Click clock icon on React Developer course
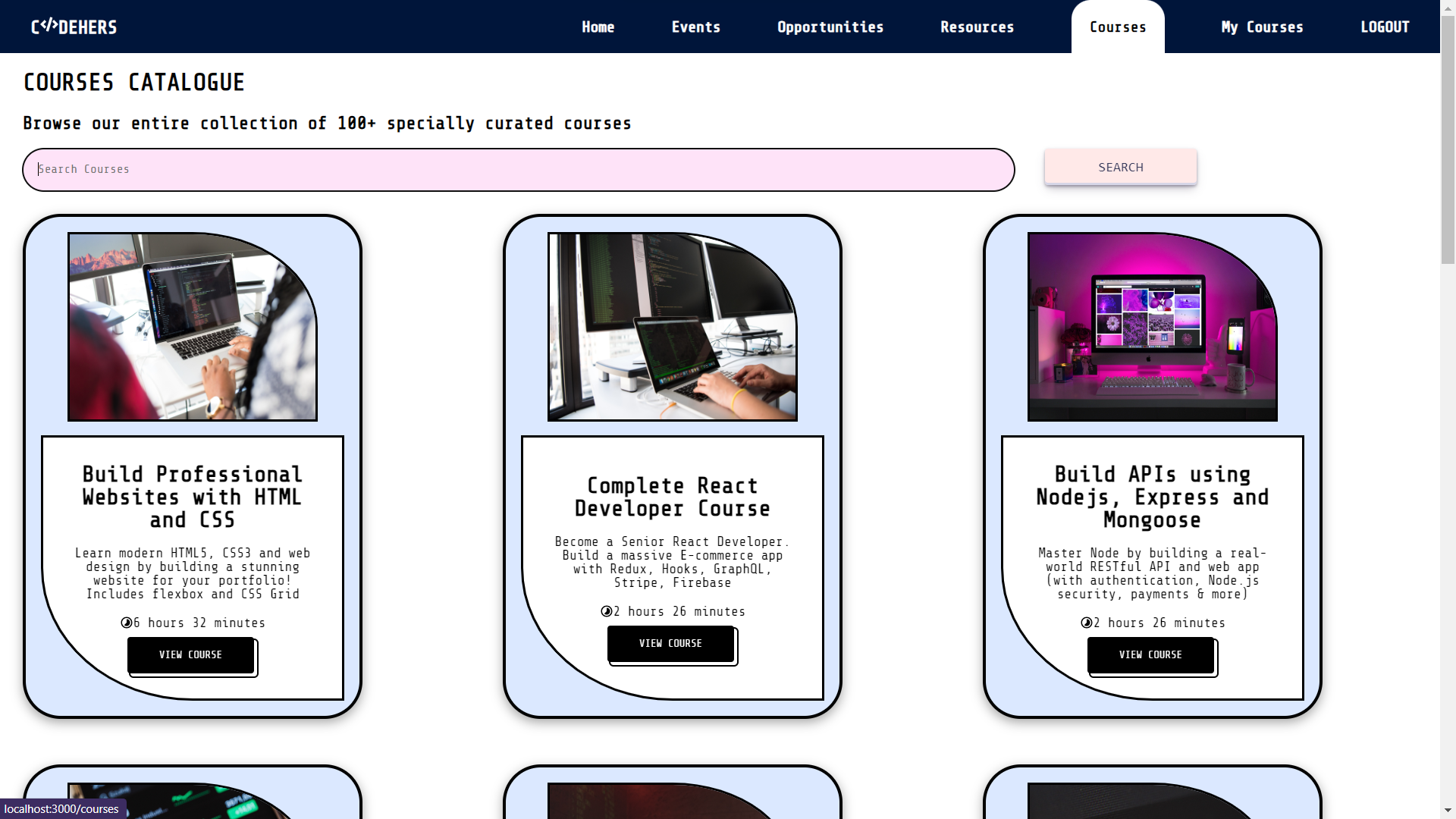This screenshot has width=1456, height=819. point(606,611)
